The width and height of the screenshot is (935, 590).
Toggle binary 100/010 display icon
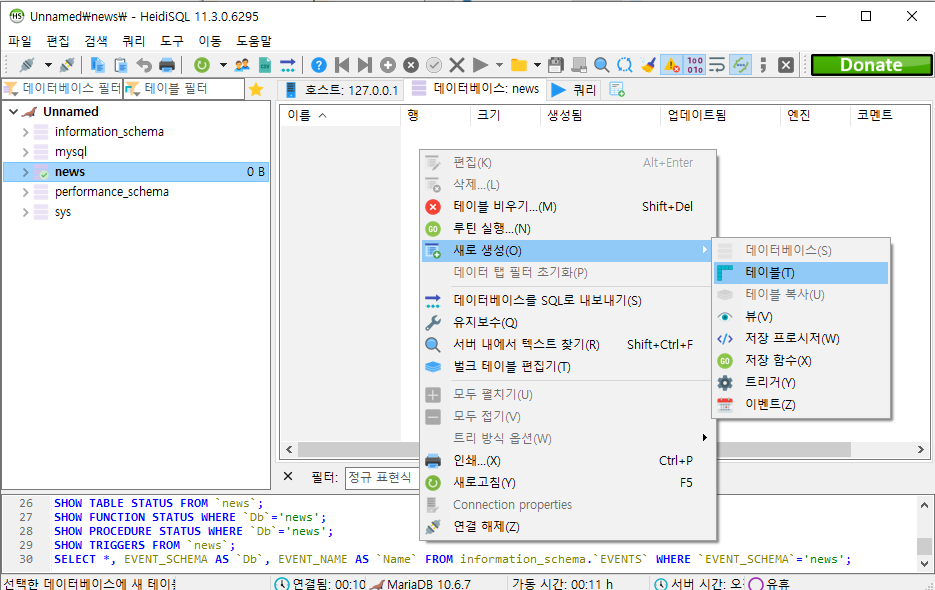[695, 65]
